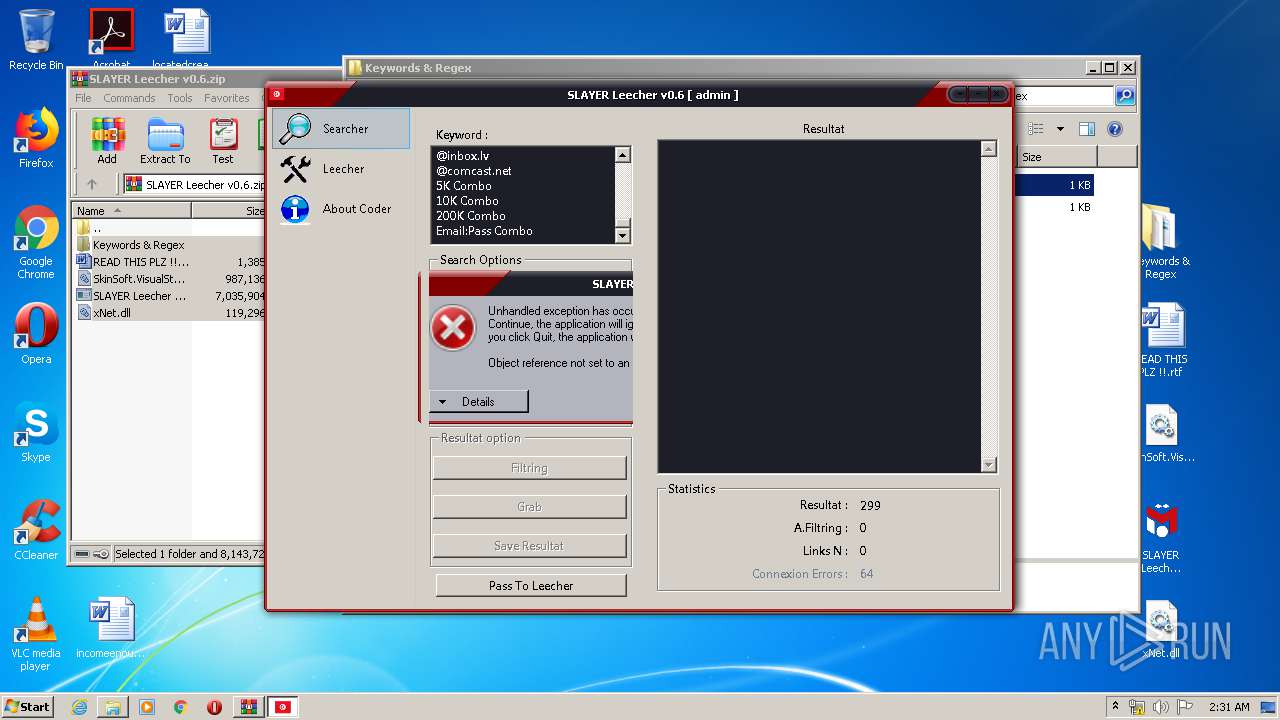The width and height of the screenshot is (1280, 720).
Task: Open the Leecher section in sidebar
Action: pos(343,169)
